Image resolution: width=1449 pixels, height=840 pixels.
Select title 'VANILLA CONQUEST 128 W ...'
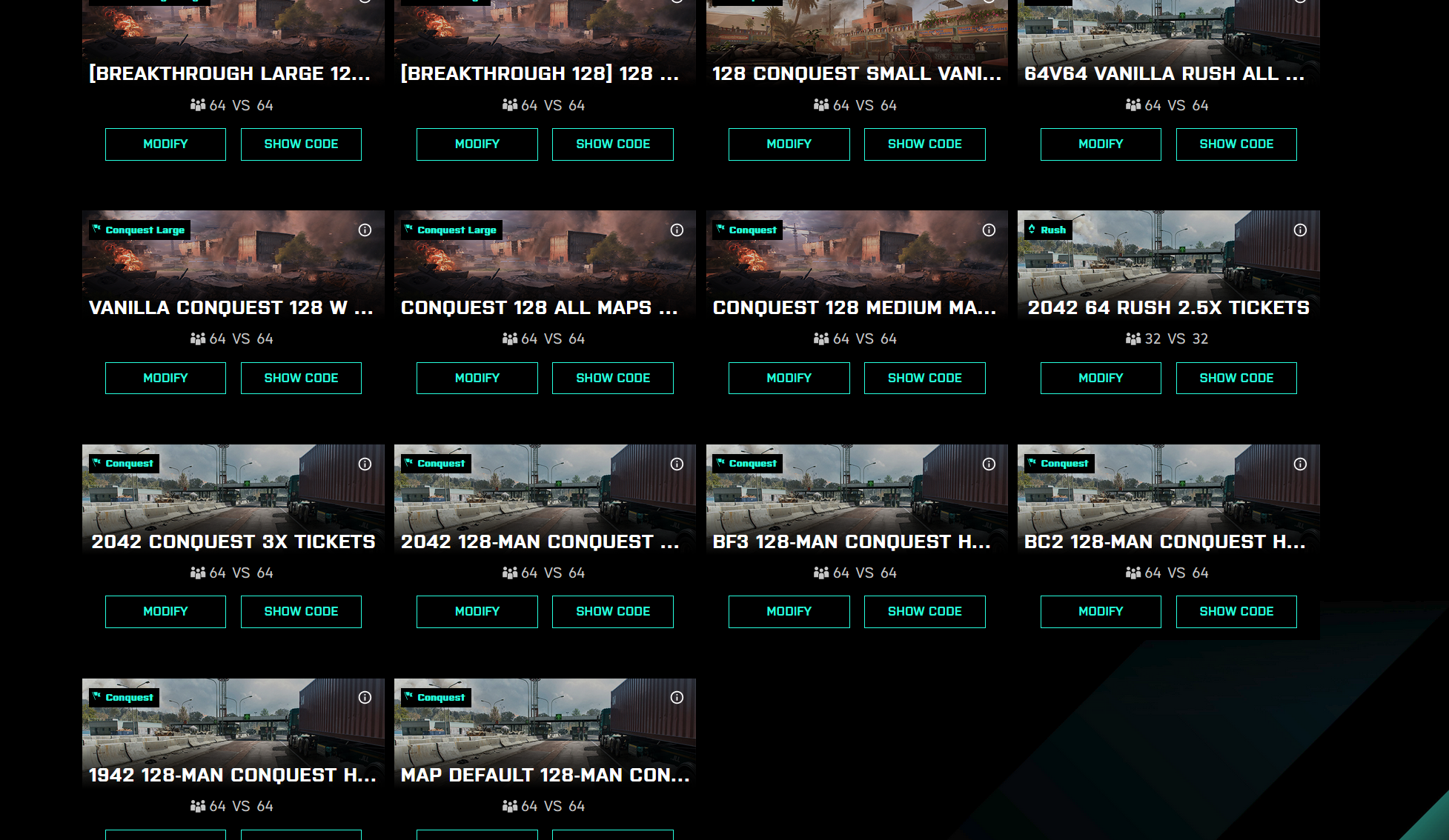point(231,307)
